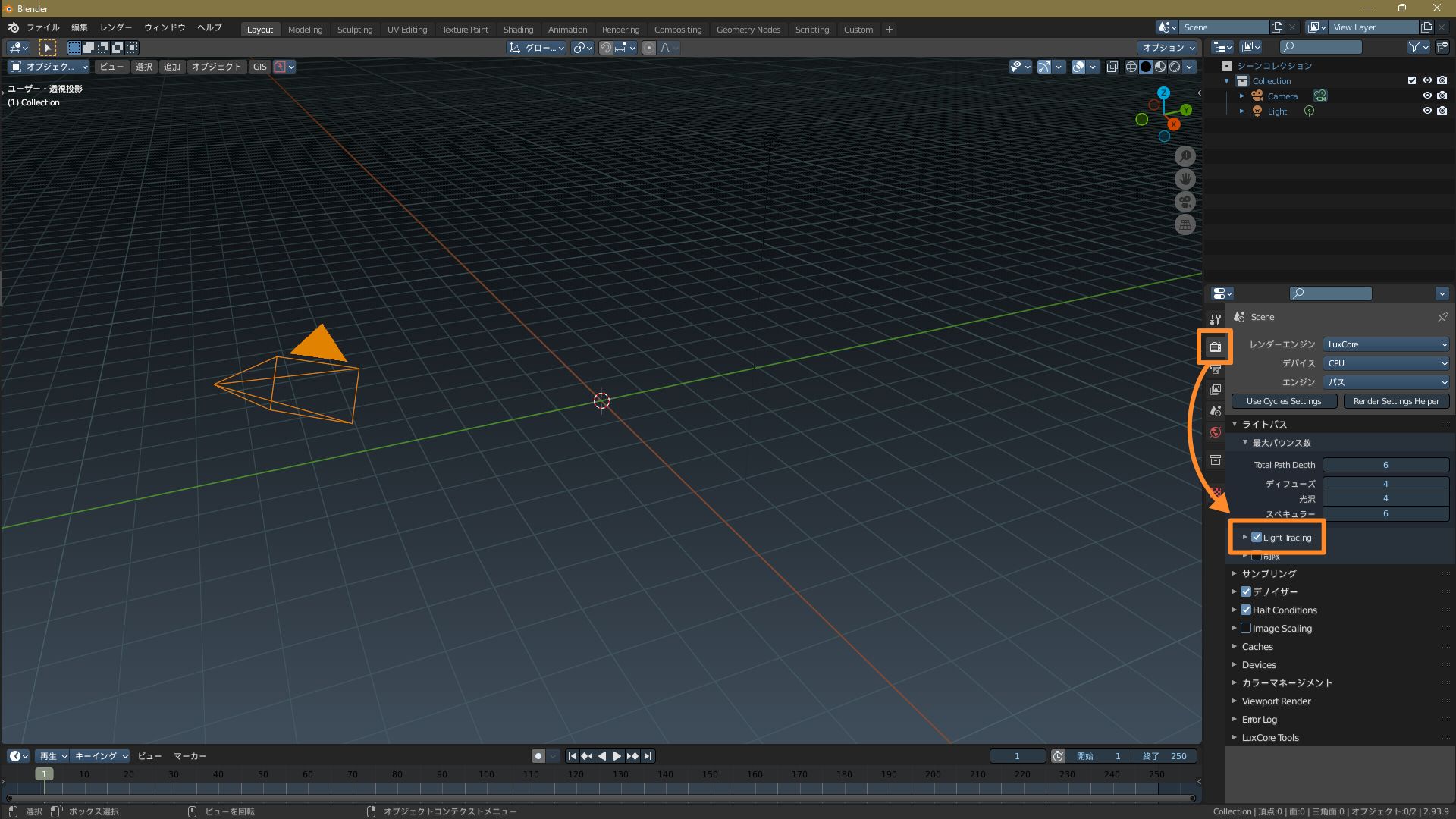Enable the Image Scaling checkbox
1456x819 pixels.
1246,628
